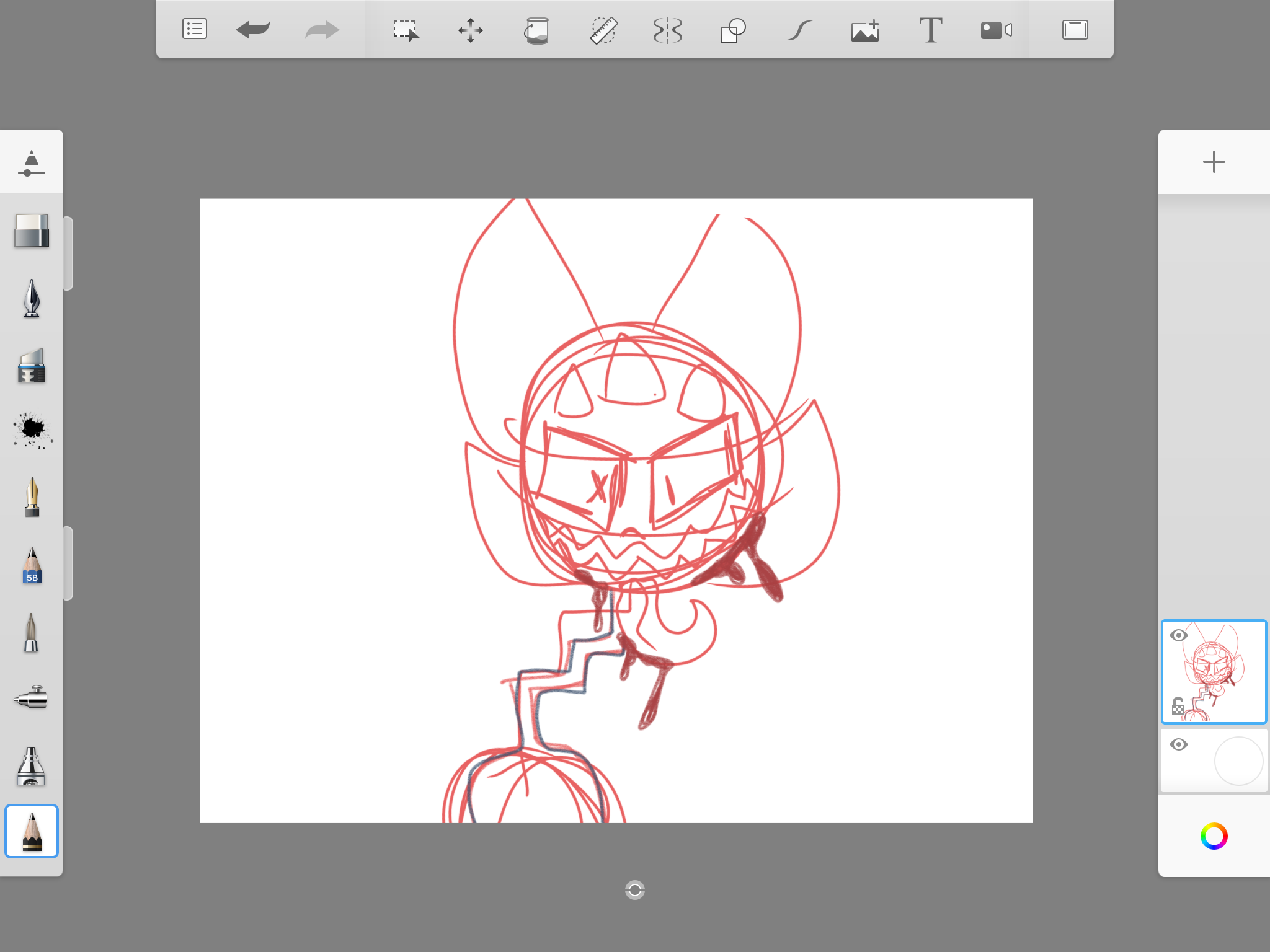
Task: Open the predictive stroke curve tool
Action: pyautogui.click(x=799, y=30)
